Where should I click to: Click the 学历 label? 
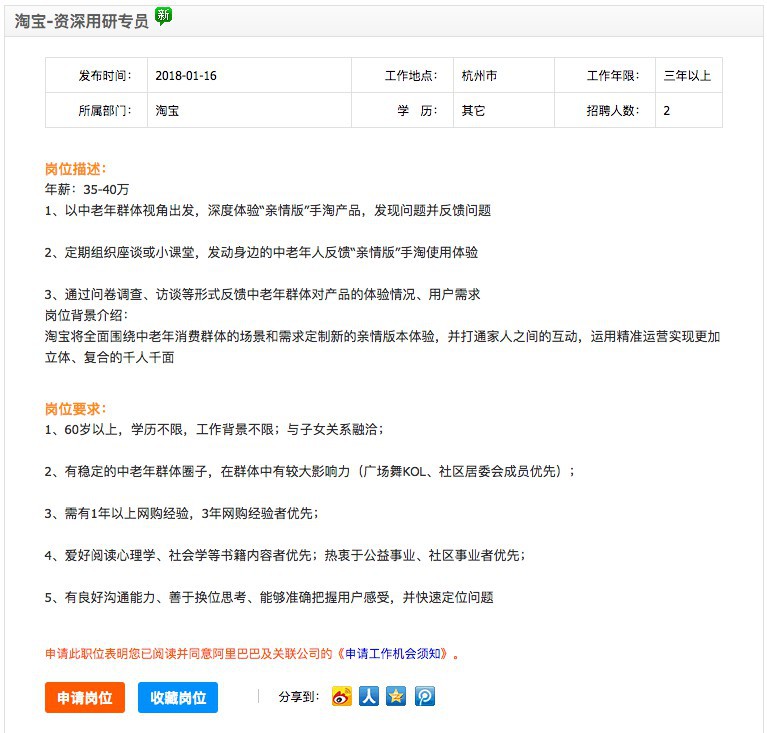click(x=417, y=111)
